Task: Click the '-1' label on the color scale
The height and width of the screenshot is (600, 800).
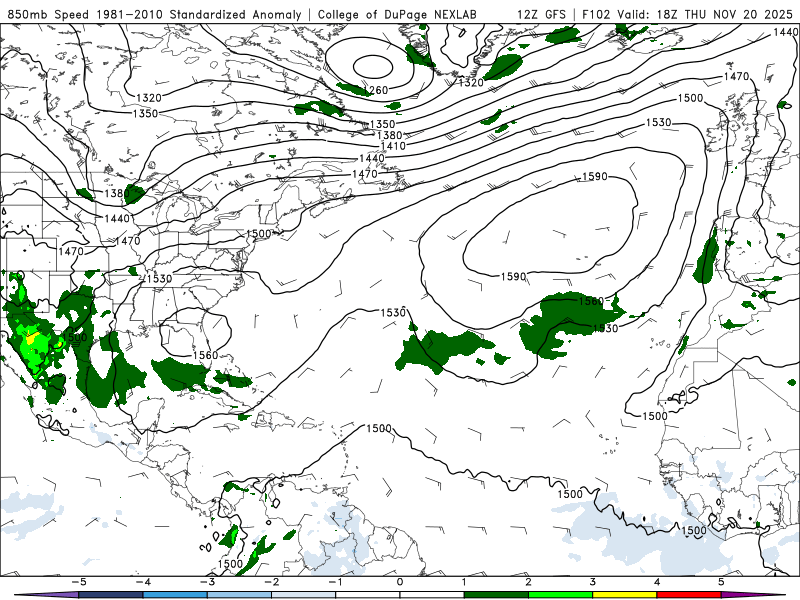Action: point(335,582)
